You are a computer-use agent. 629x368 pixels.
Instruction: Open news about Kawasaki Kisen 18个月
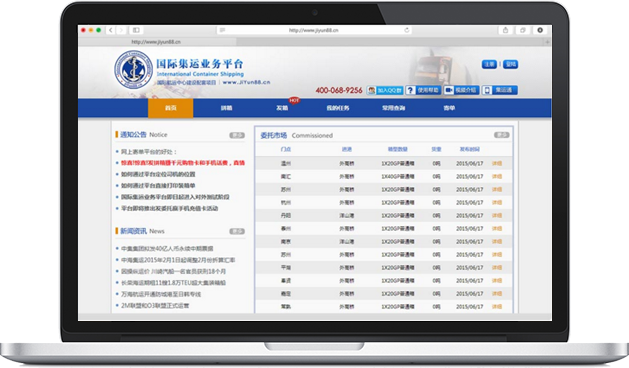(173, 271)
